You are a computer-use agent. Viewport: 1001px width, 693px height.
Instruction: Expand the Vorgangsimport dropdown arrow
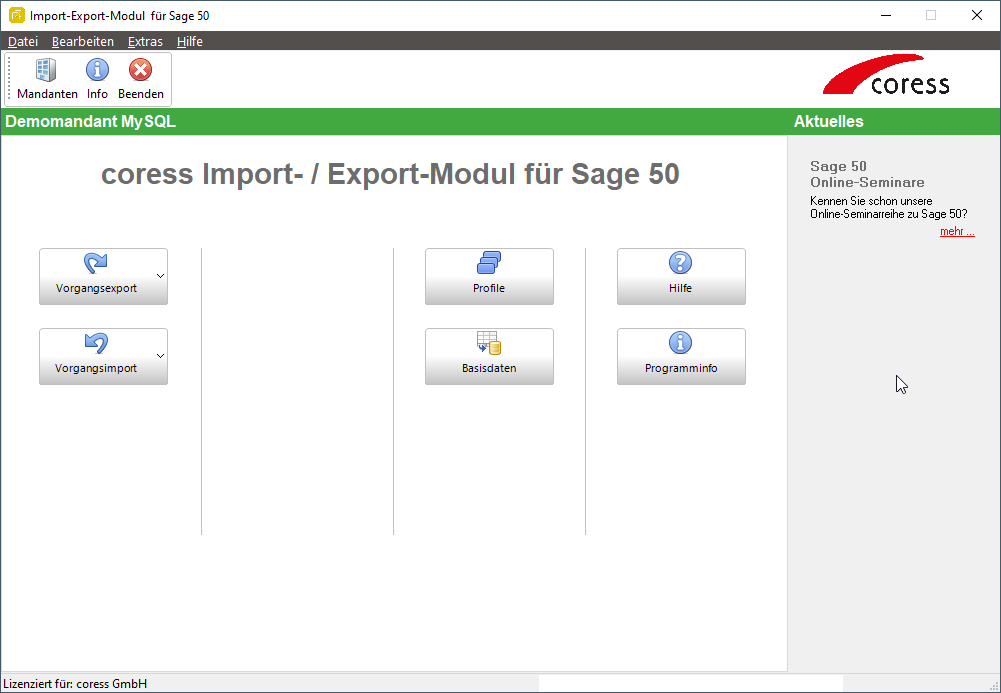tap(161, 357)
